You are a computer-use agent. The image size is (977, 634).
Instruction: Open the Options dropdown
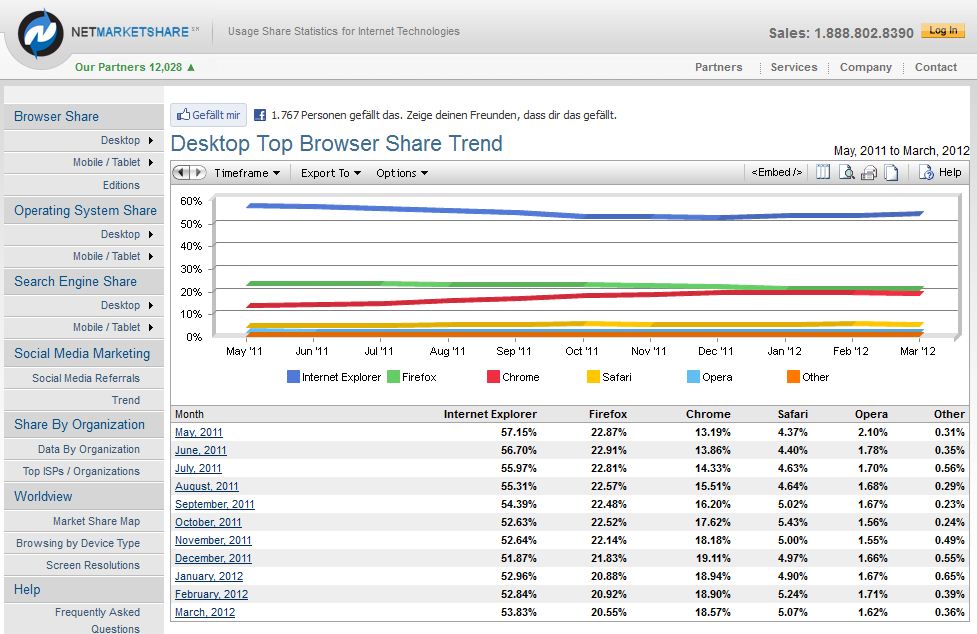(402, 173)
